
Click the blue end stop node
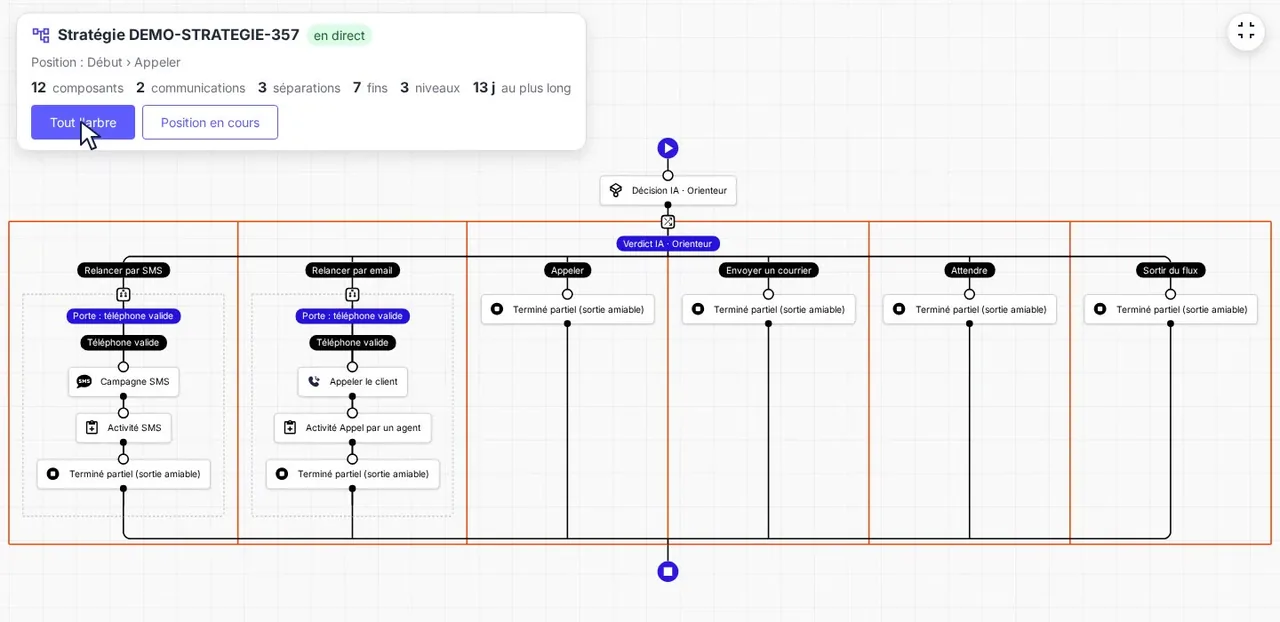(668, 572)
